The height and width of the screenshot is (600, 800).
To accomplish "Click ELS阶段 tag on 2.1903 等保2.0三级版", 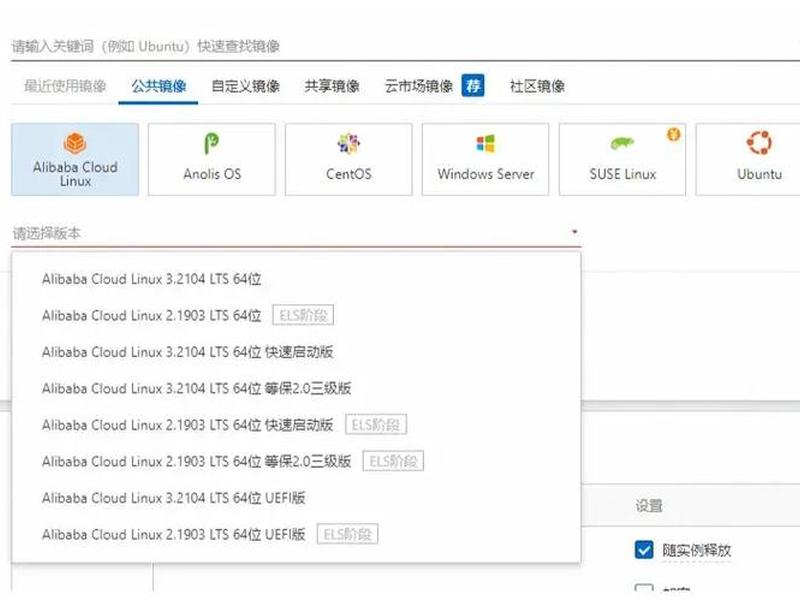I will [x=393, y=461].
